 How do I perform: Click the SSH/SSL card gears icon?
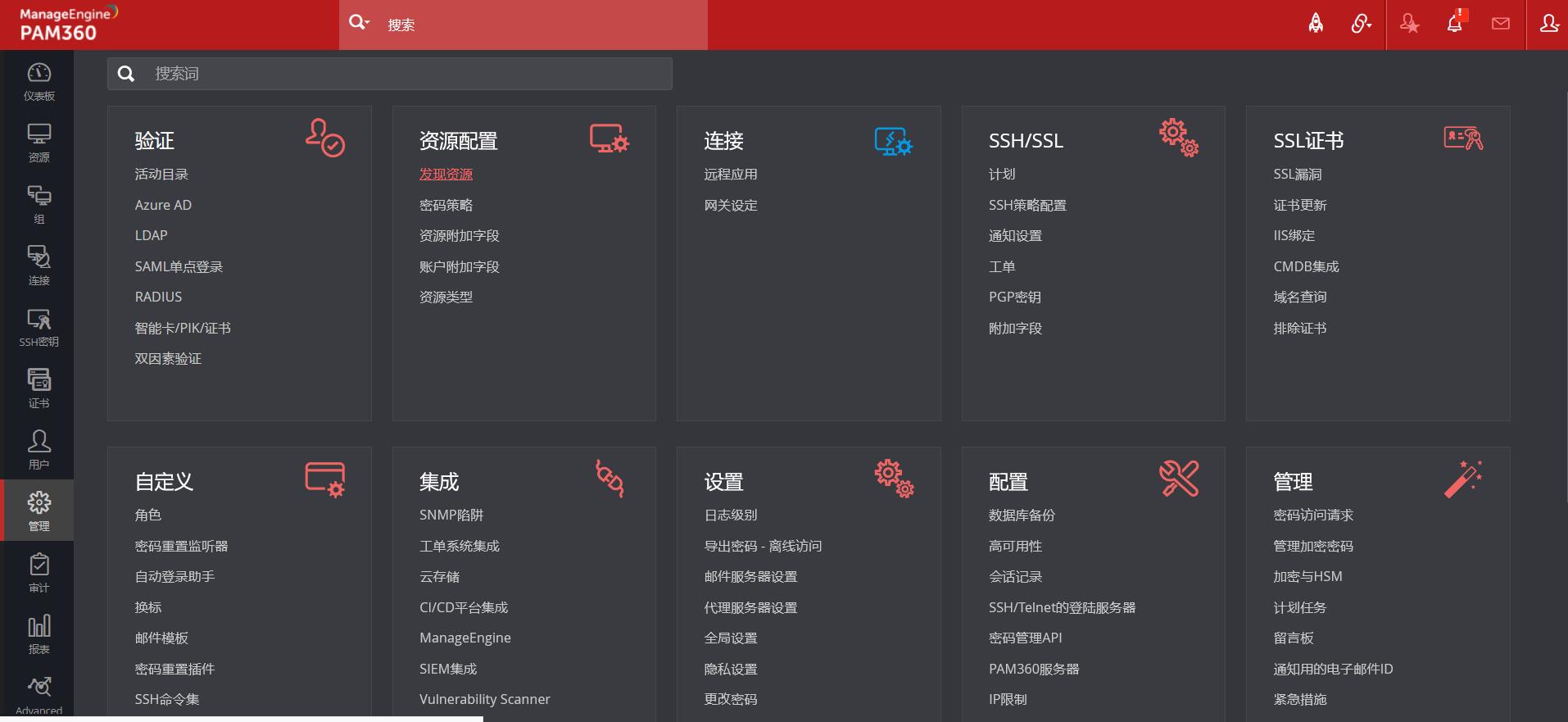1179,138
